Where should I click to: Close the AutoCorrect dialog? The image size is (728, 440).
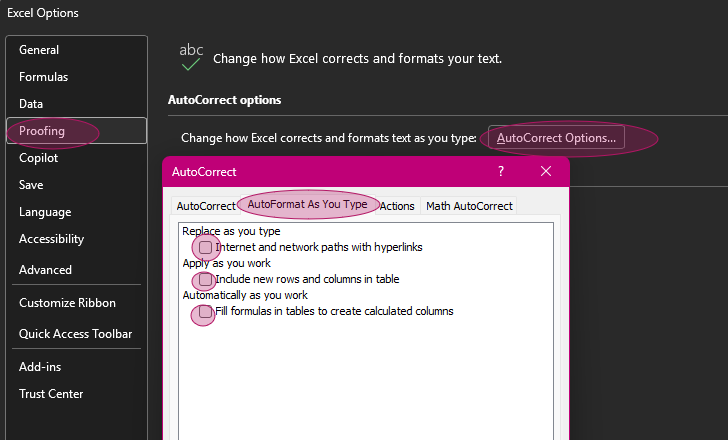[x=546, y=172]
